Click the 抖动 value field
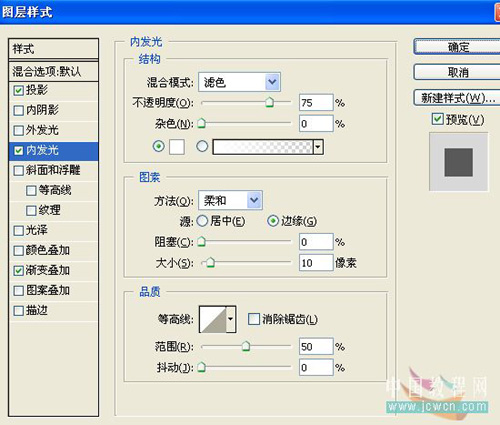 coord(316,367)
